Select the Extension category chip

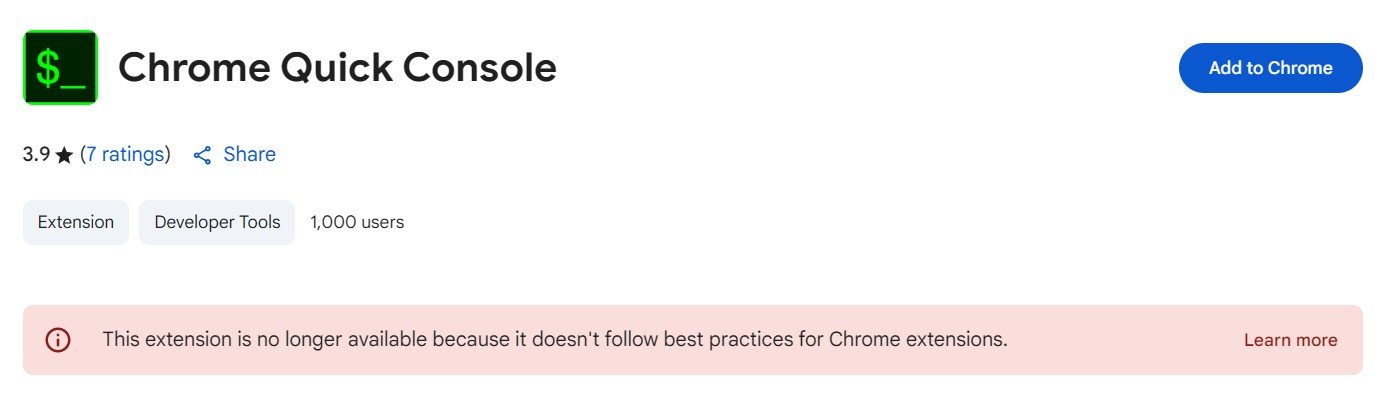click(76, 222)
